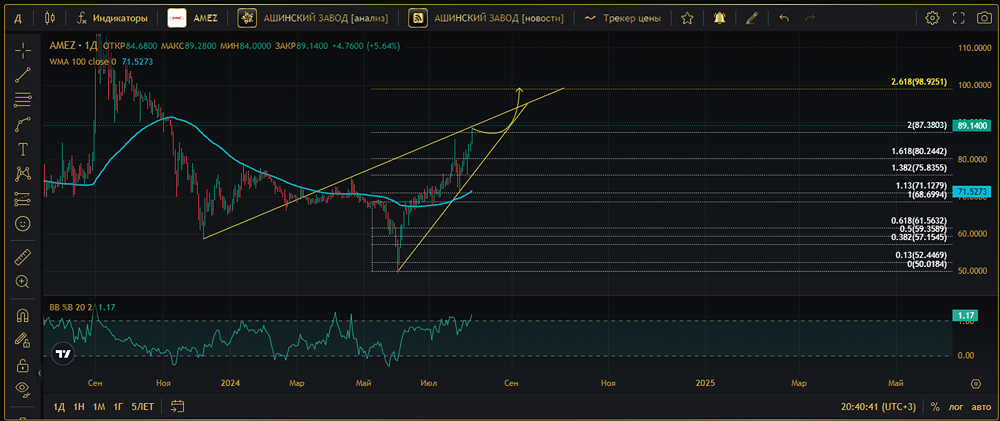Open the emoji icons tool
1000x421 pixels.
point(23,224)
